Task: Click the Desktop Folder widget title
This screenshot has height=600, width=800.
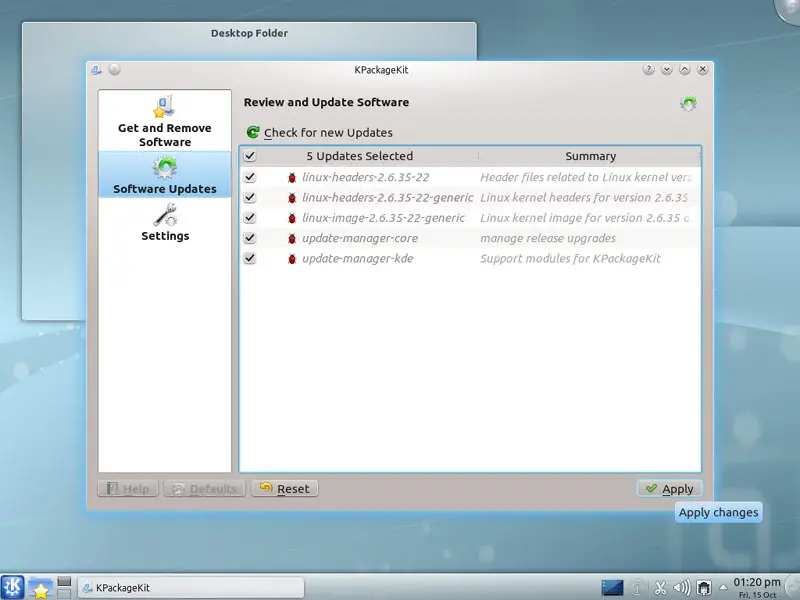Action: click(249, 33)
